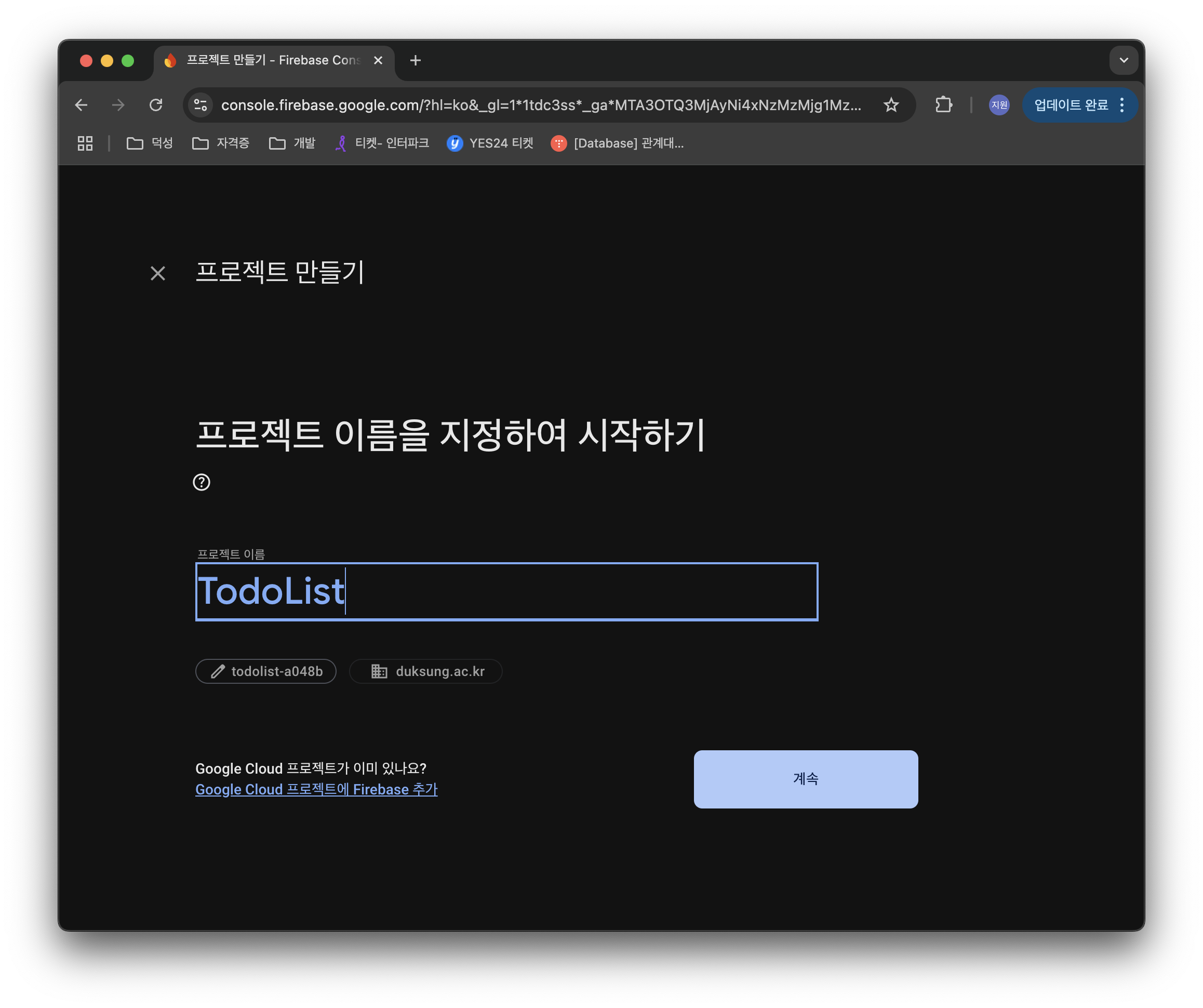The height and width of the screenshot is (1008, 1203).
Task: Click the help question mark icon
Action: coord(201,482)
